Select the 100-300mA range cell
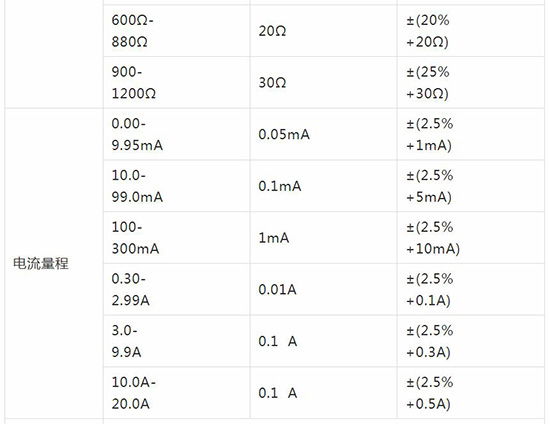Viewport: 550px width, 424px height. [177, 238]
